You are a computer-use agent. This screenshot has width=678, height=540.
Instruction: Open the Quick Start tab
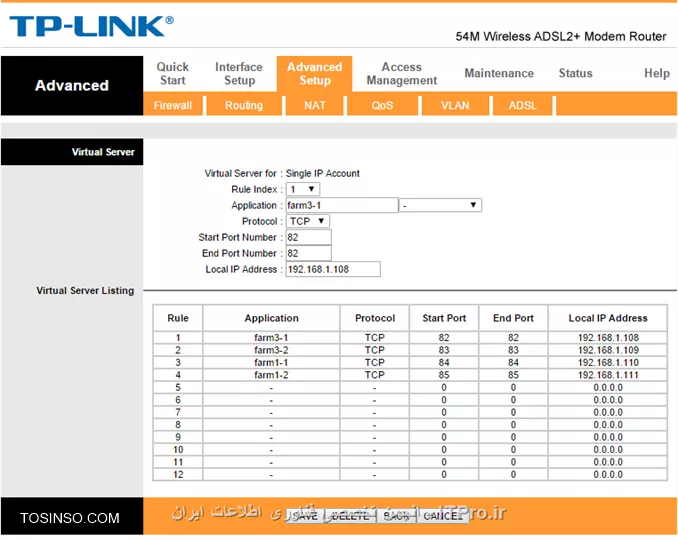tap(173, 73)
